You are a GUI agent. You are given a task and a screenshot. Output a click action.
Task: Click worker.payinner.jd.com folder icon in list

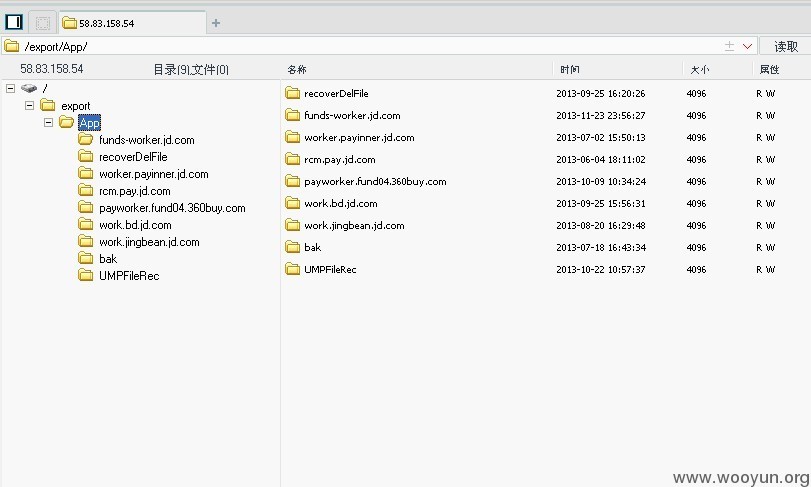[293, 137]
